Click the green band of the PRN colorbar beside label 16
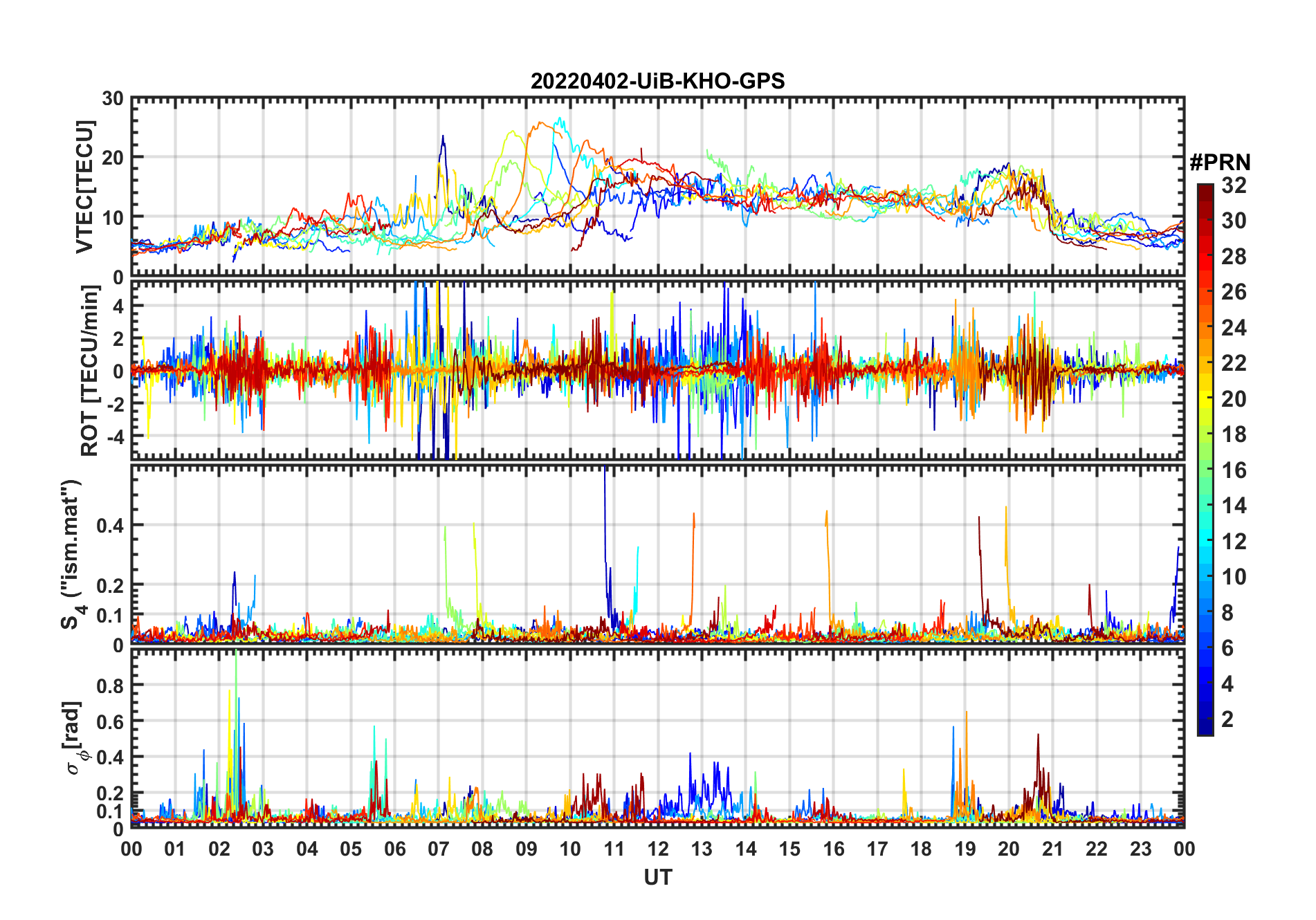This screenshot has height=920, width=1316. pos(1205,470)
